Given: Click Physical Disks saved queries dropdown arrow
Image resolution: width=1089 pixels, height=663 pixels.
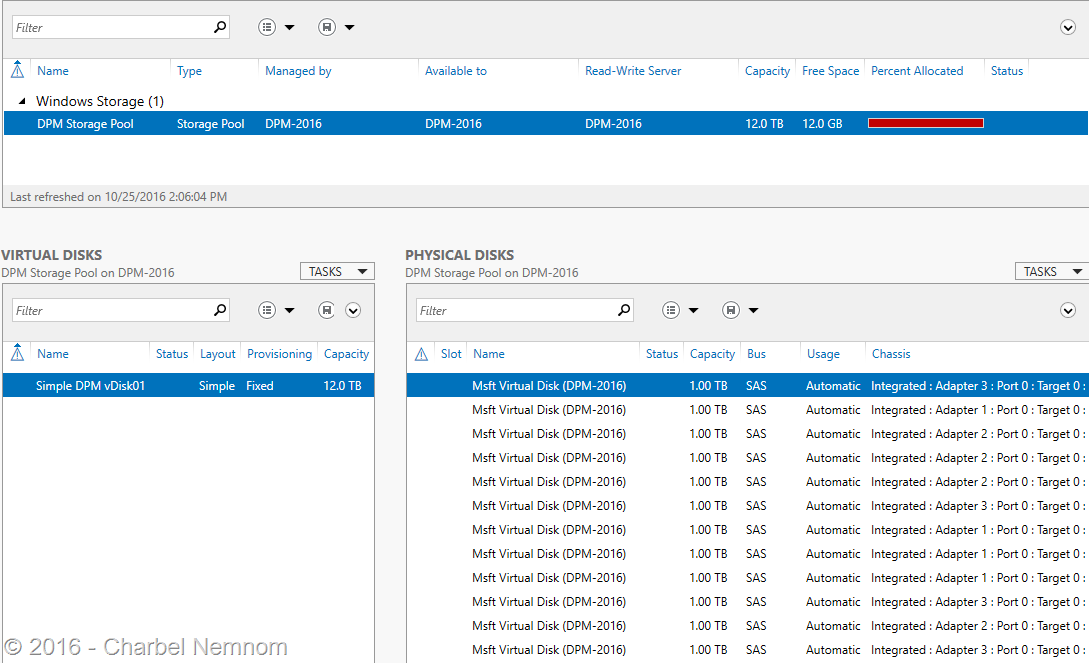Looking at the screenshot, I should [753, 310].
